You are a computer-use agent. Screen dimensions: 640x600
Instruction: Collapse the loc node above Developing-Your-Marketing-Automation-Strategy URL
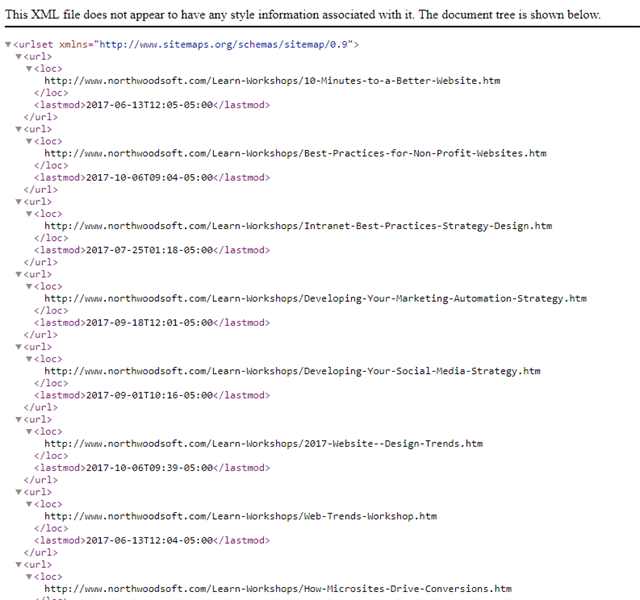tap(29, 287)
